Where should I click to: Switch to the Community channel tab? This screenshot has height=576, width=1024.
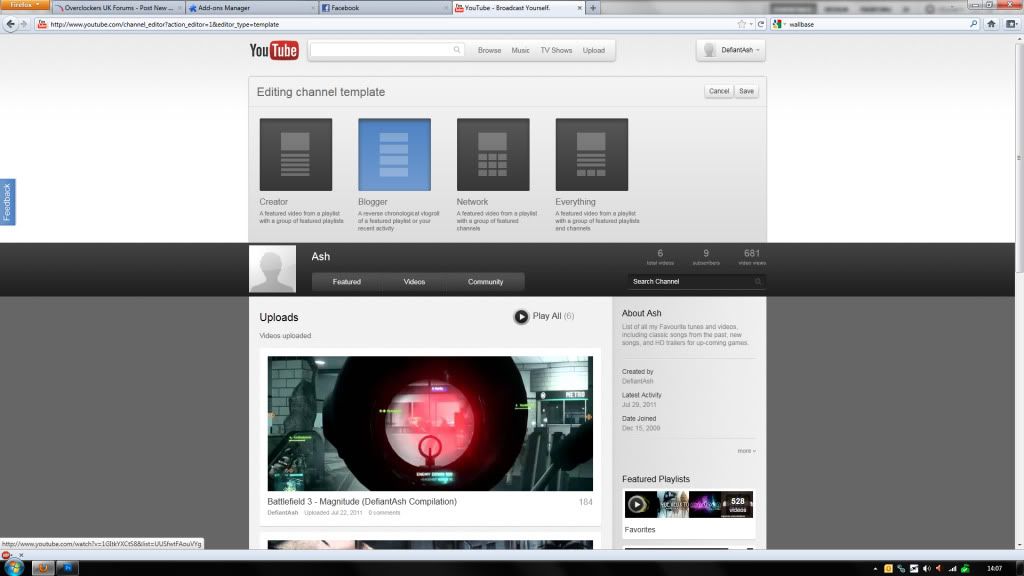coord(485,282)
